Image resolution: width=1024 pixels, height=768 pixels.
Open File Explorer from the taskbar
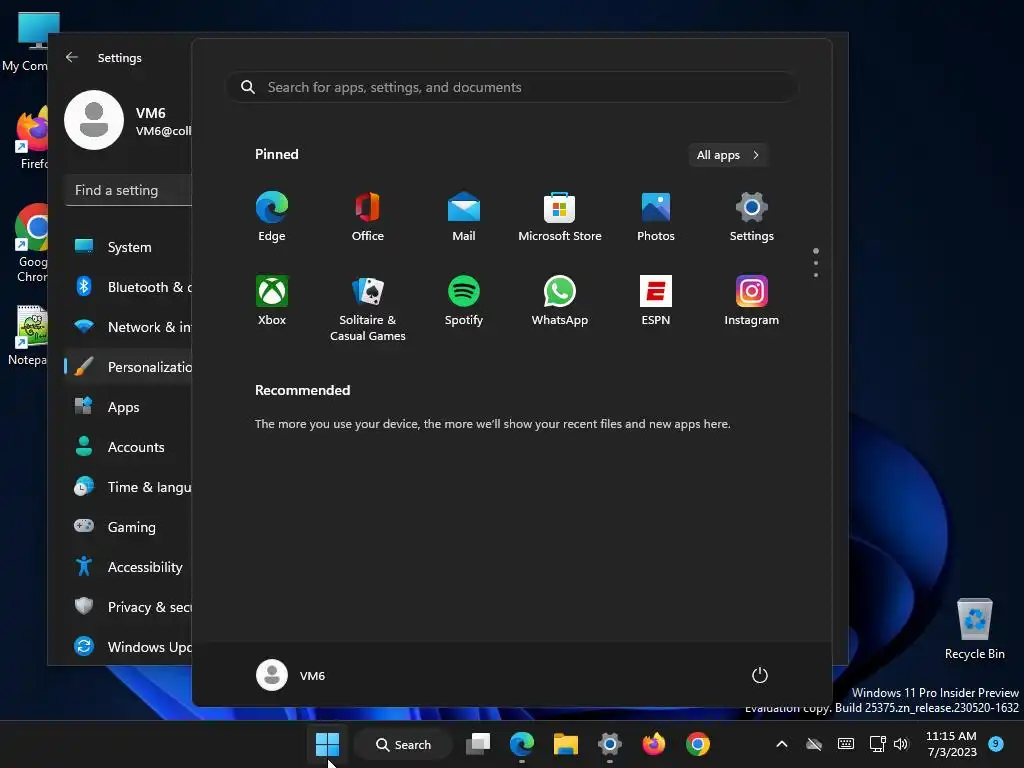566,744
